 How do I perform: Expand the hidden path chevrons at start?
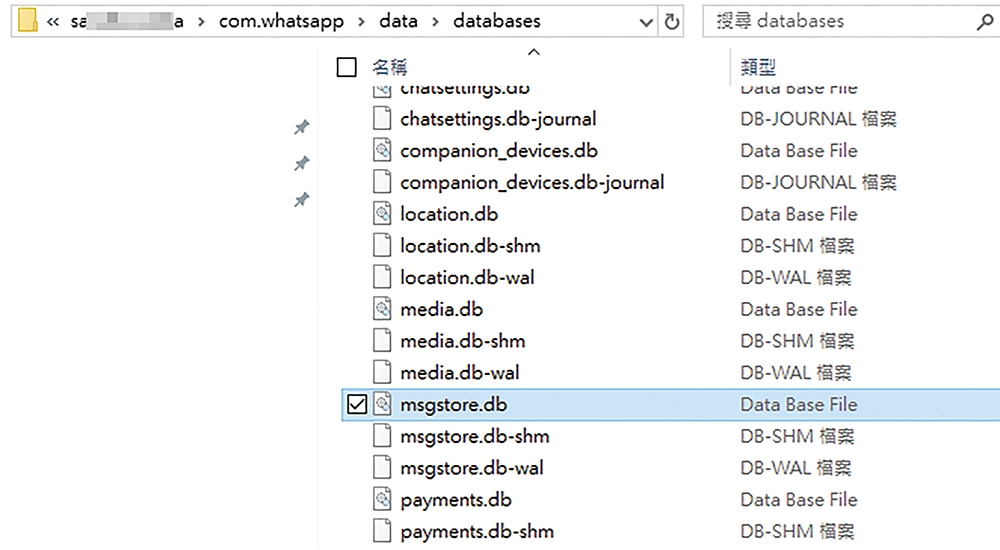coord(53,22)
